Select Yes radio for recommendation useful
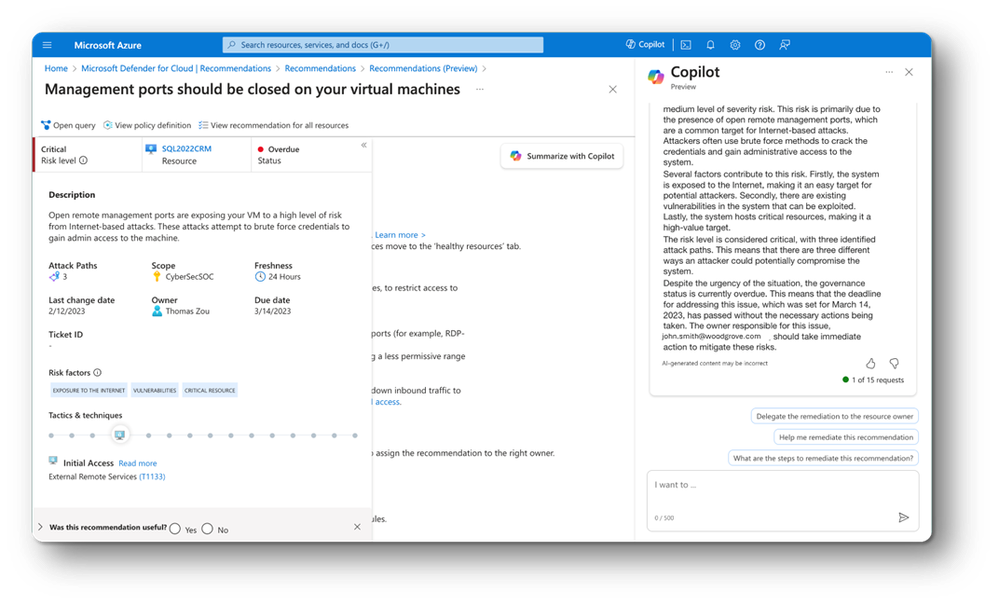Viewport: 999px width, 609px height. point(175,529)
